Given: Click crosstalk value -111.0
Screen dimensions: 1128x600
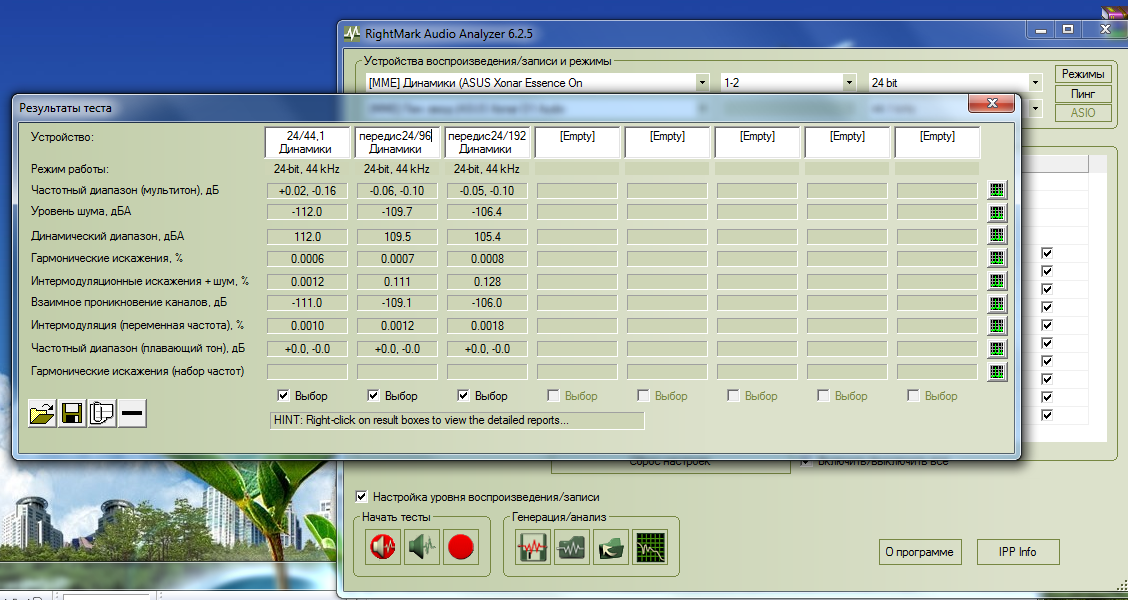Looking at the screenshot, I should click(307, 303).
